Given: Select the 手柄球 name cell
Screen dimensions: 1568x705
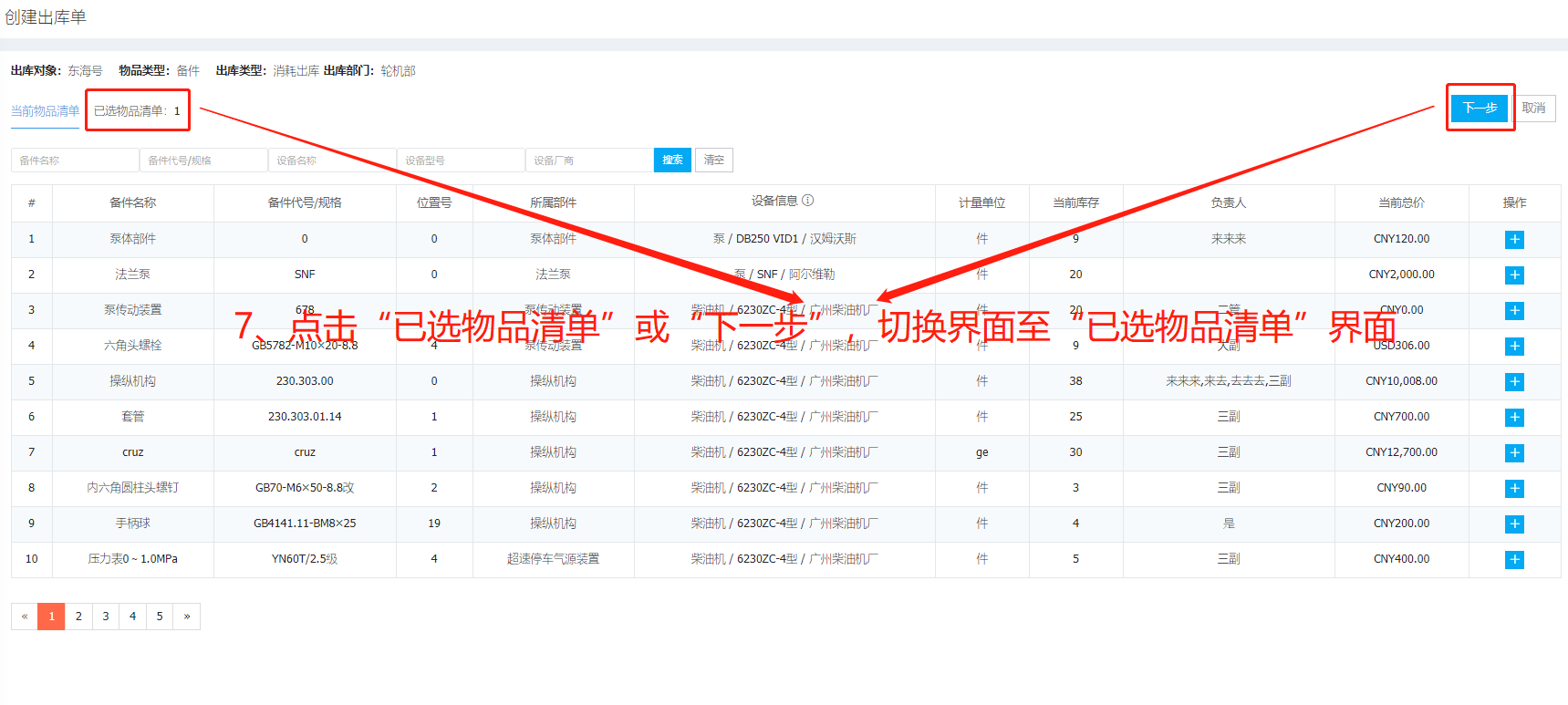Looking at the screenshot, I should pyautogui.click(x=133, y=524).
